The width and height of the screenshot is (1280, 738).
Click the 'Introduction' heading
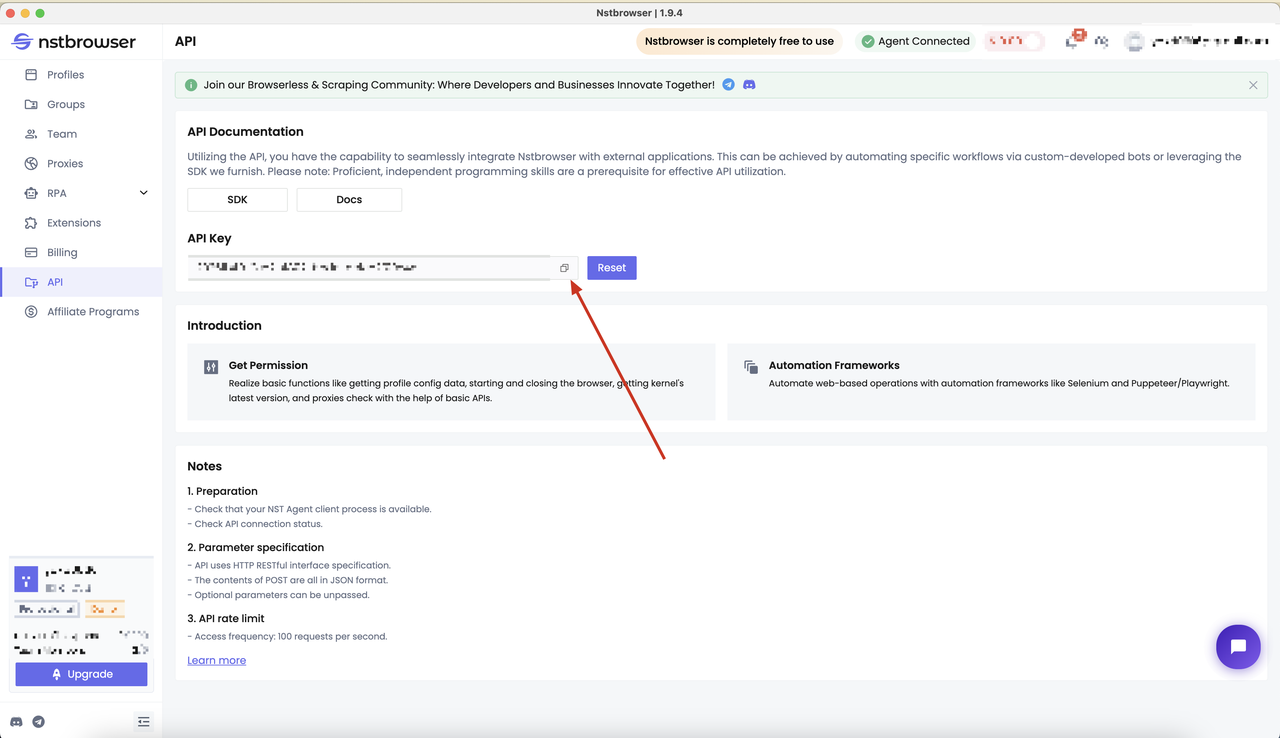click(224, 326)
